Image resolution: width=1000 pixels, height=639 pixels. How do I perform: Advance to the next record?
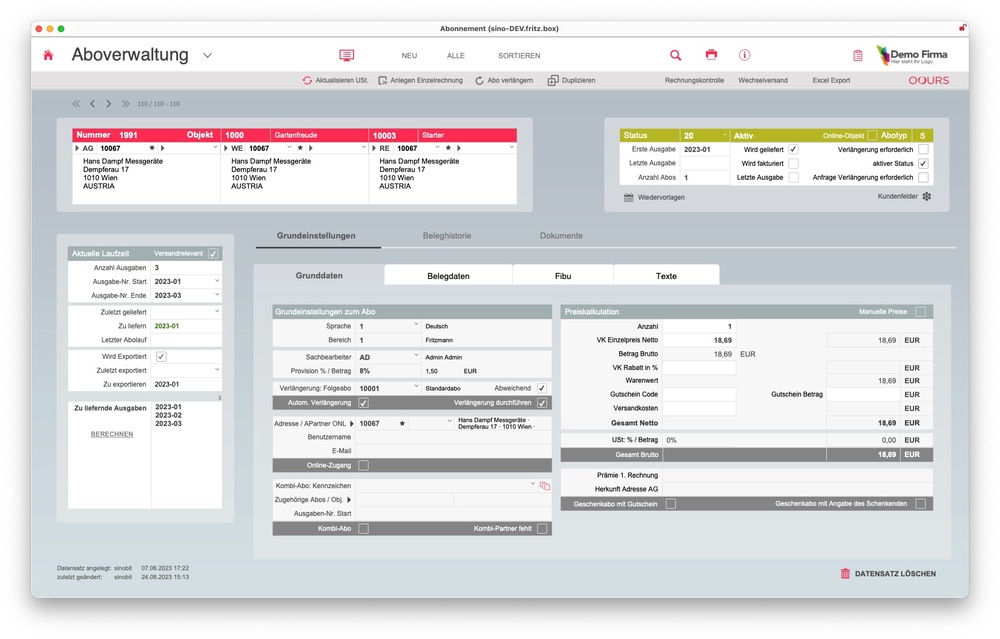108,103
